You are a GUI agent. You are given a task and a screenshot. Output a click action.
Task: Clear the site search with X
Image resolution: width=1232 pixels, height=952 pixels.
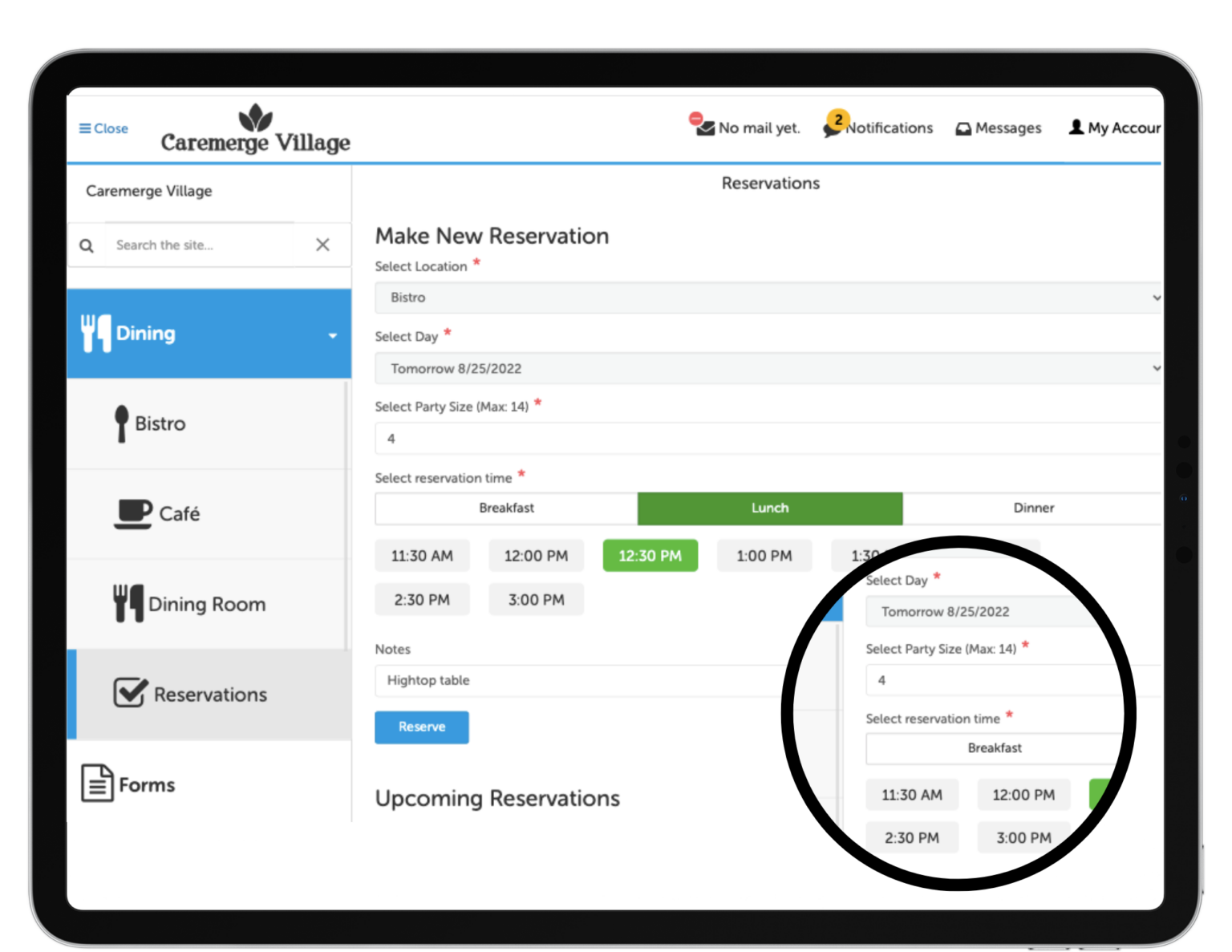pos(322,245)
